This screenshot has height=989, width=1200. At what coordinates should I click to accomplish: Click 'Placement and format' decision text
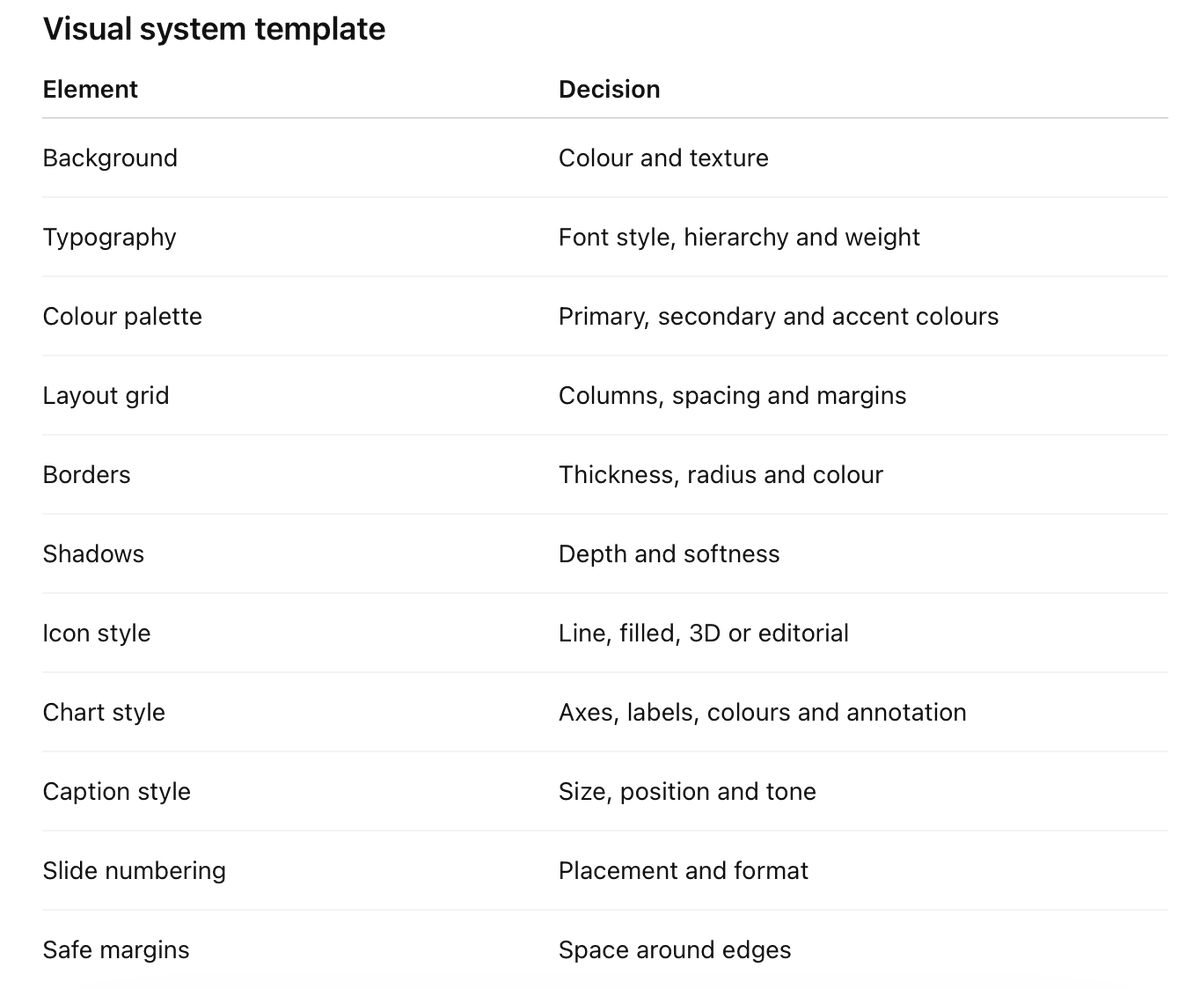click(x=684, y=870)
